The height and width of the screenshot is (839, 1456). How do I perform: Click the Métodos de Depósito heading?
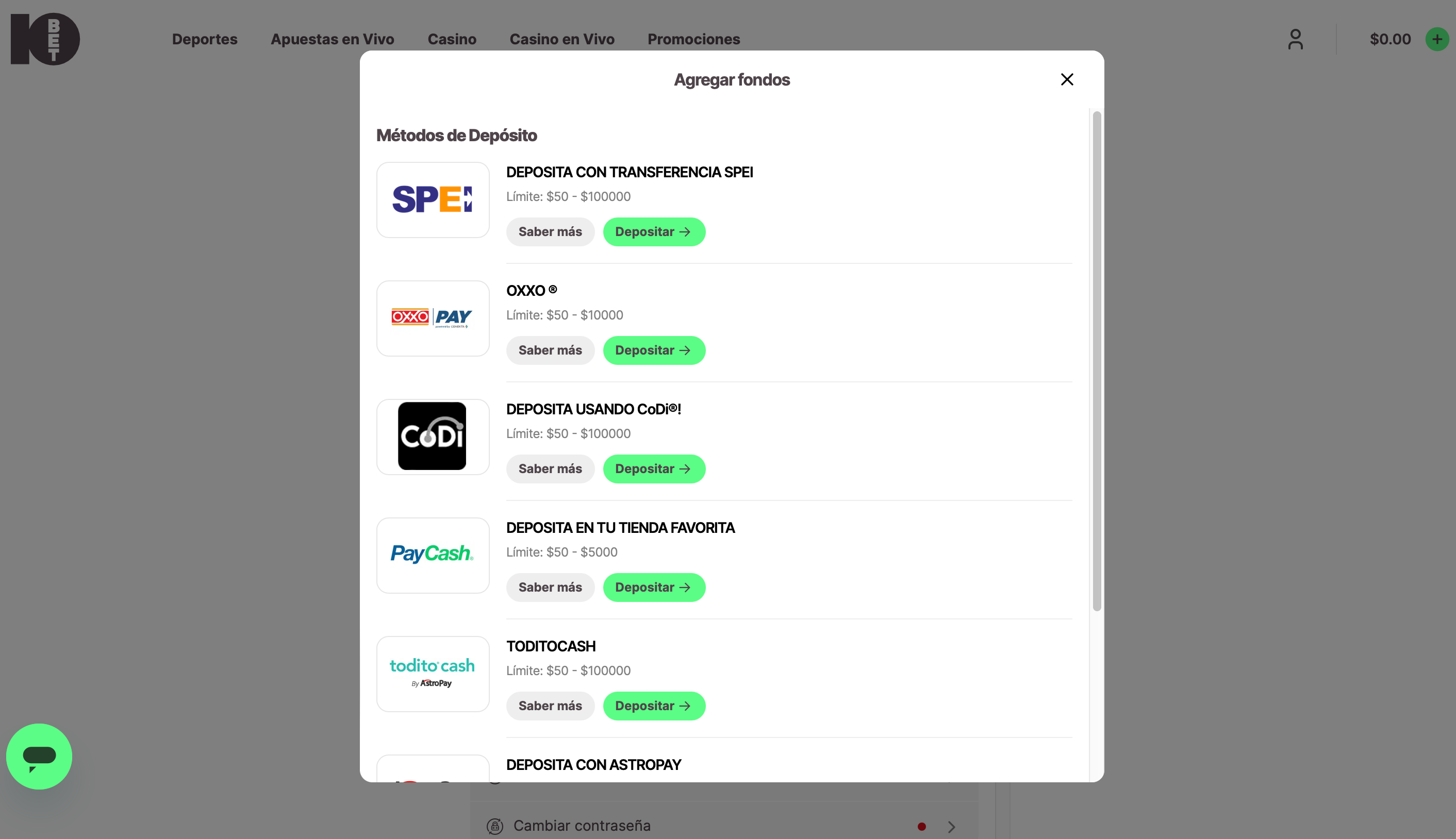[456, 136]
